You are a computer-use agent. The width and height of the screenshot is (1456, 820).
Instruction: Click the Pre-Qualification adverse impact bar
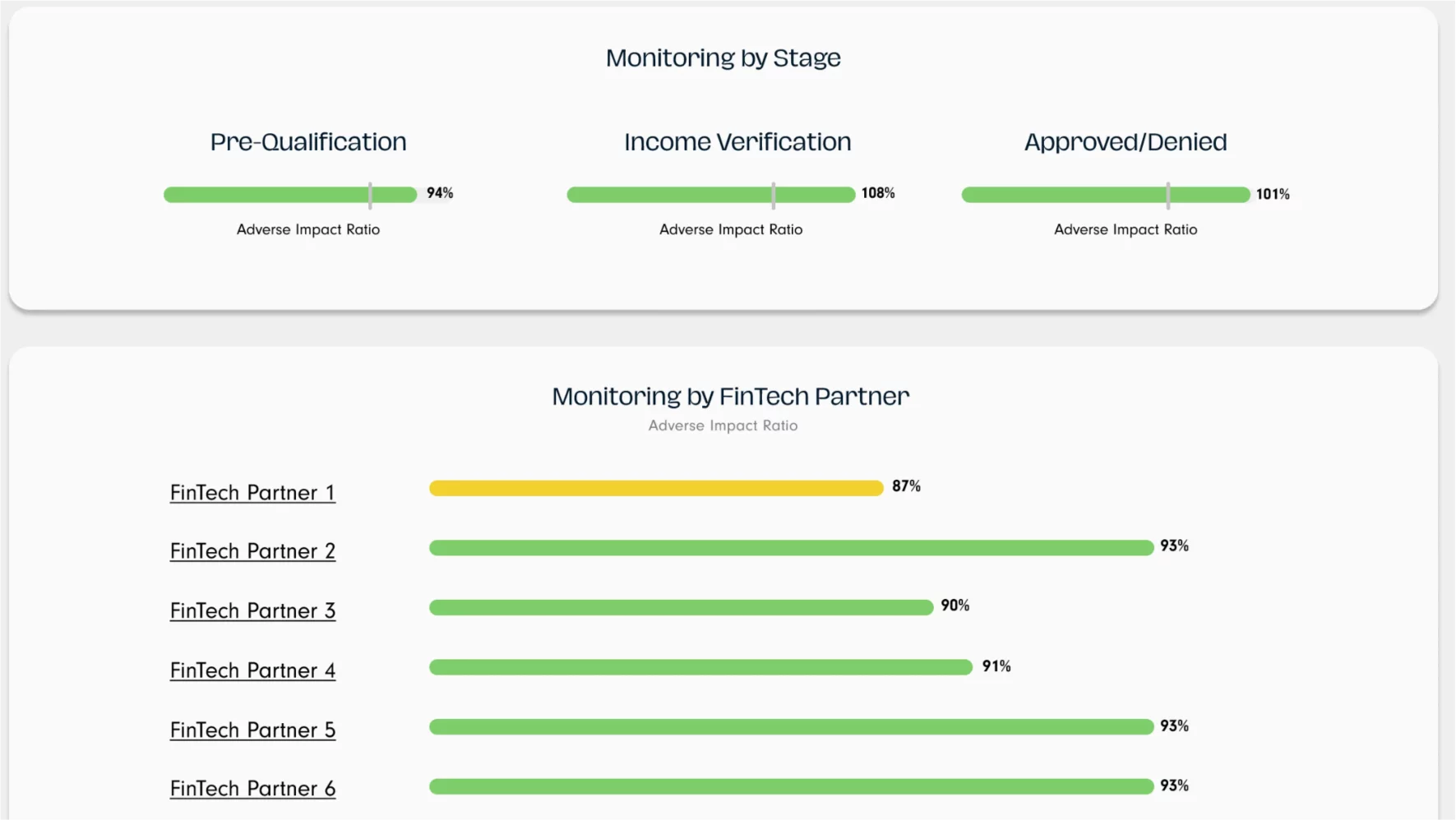click(290, 195)
